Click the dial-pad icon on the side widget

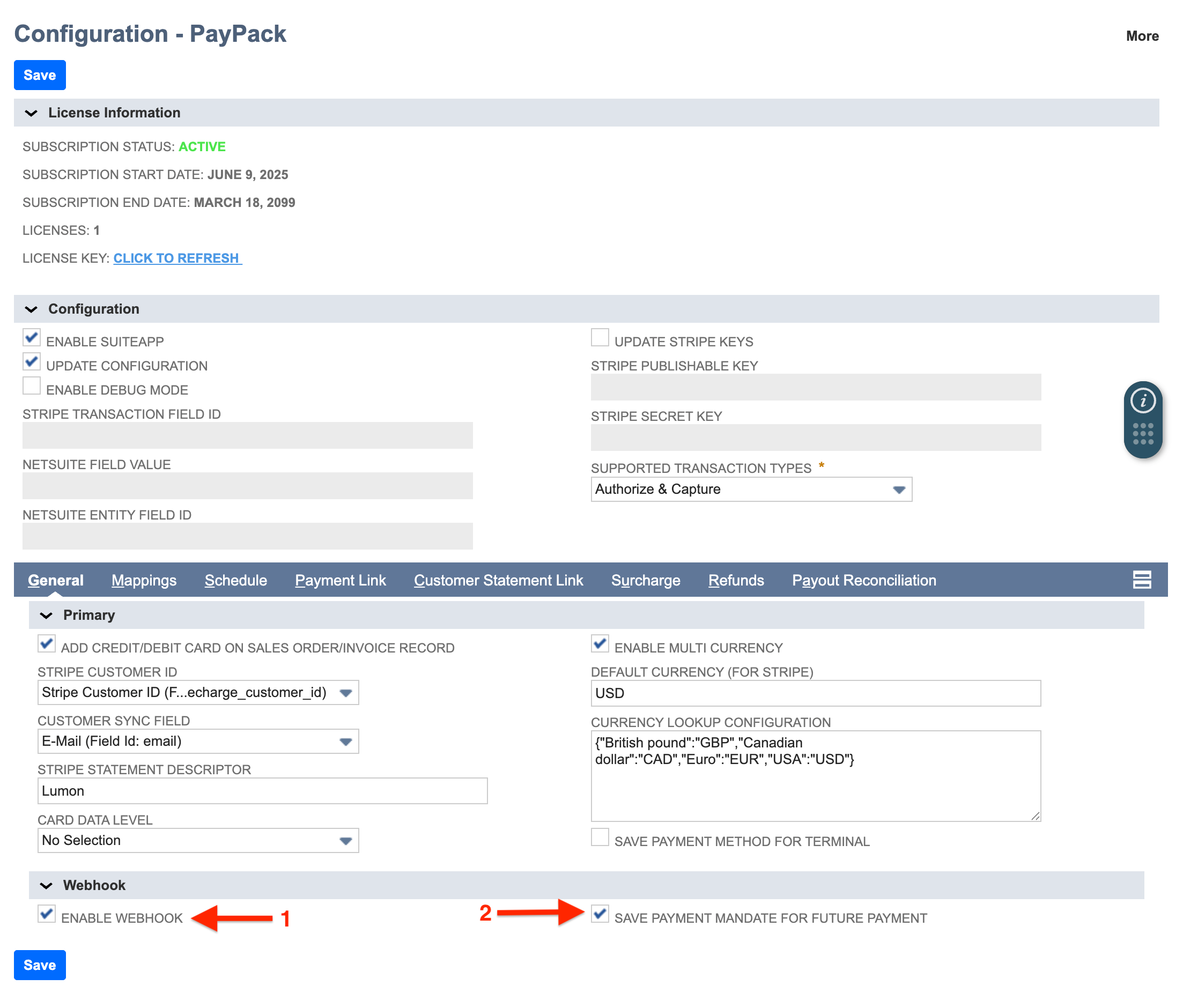[1142, 434]
